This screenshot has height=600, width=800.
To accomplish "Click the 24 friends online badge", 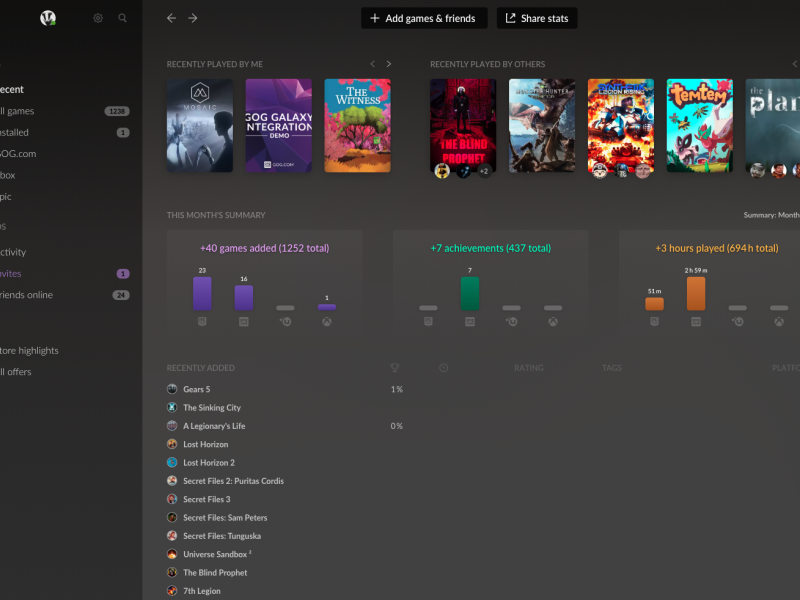I will coord(121,295).
